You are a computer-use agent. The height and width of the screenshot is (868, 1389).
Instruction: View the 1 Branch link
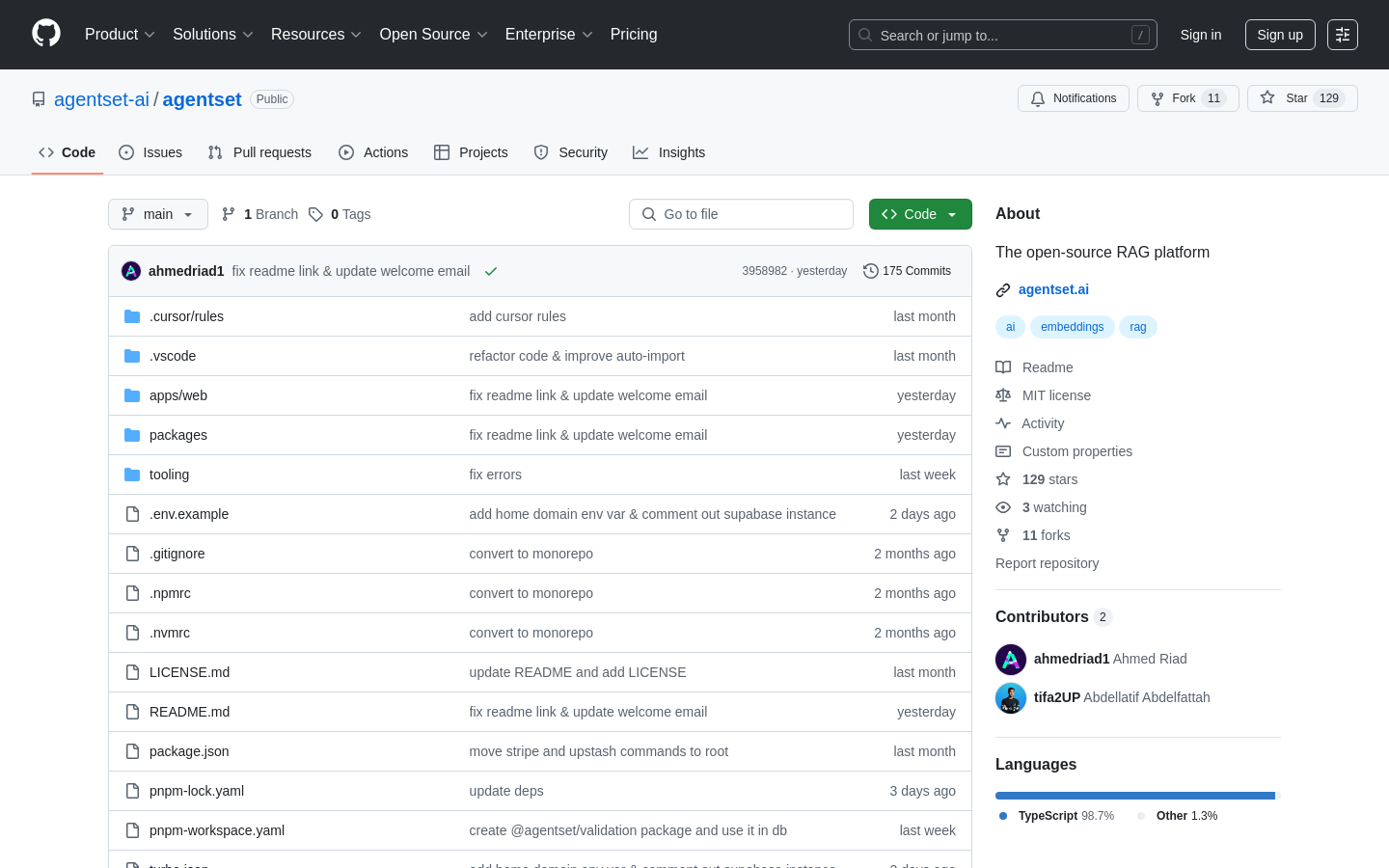pos(259,214)
